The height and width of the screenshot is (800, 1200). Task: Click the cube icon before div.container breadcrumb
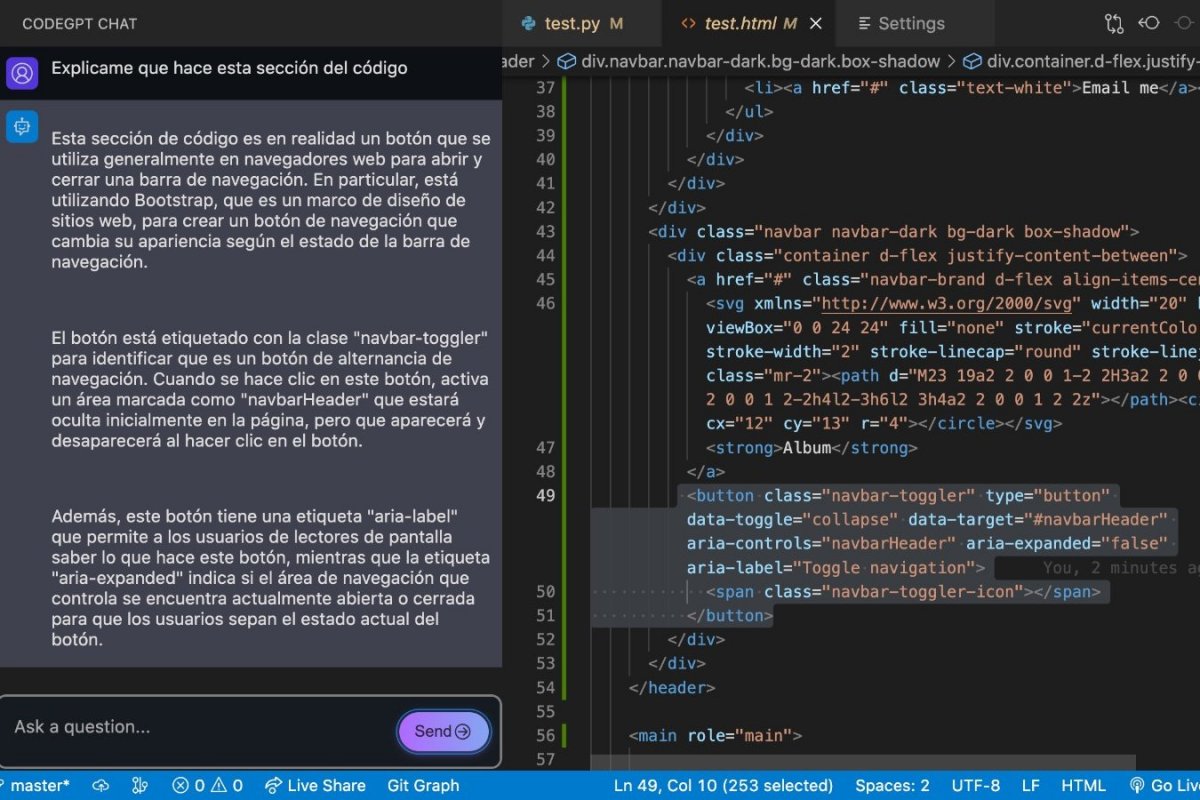(x=973, y=61)
